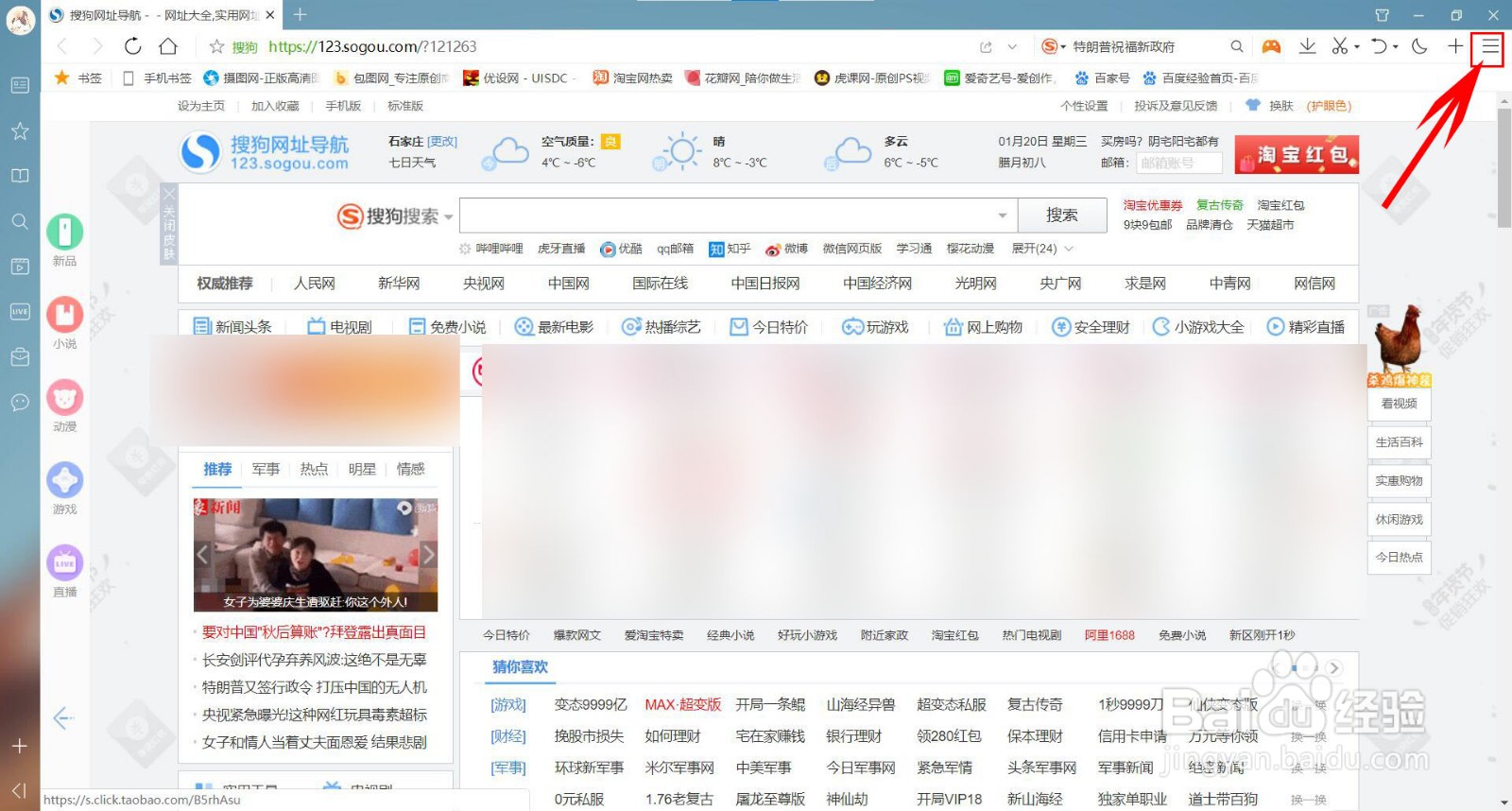Open the chat bubble icon in sidebar

[x=20, y=403]
